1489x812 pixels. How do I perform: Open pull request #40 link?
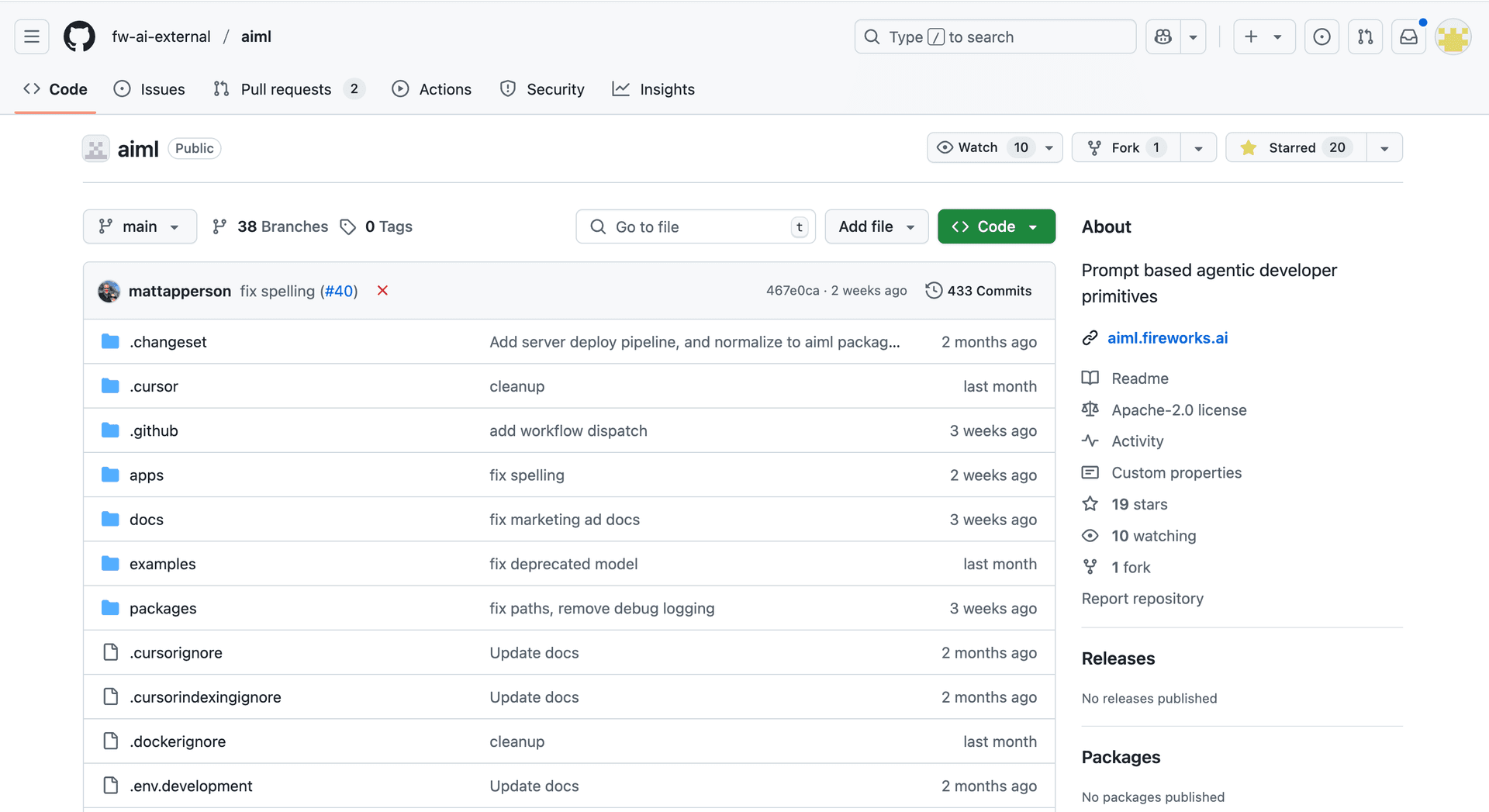tap(340, 291)
